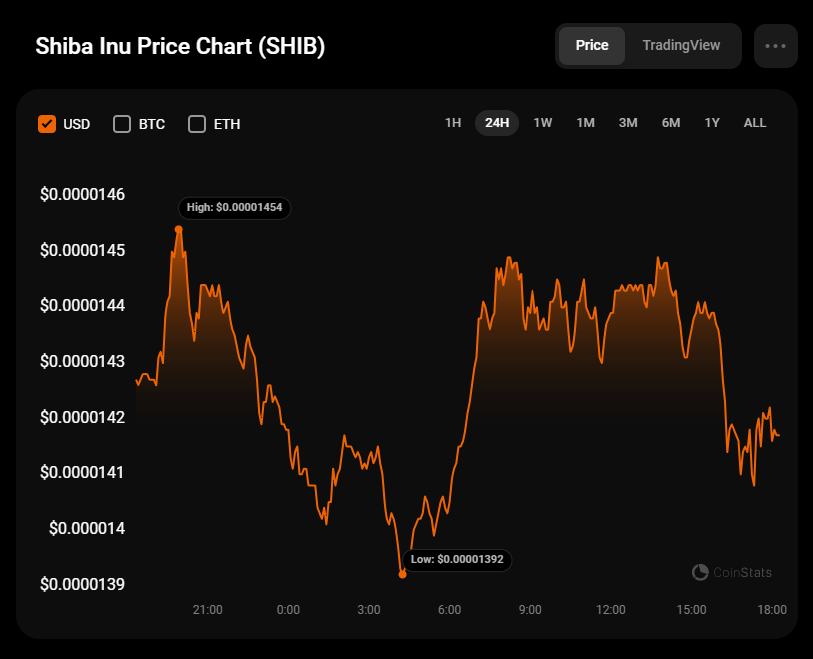Open the three-dot more options menu
Viewport: 813px width, 659px height.
775,46
